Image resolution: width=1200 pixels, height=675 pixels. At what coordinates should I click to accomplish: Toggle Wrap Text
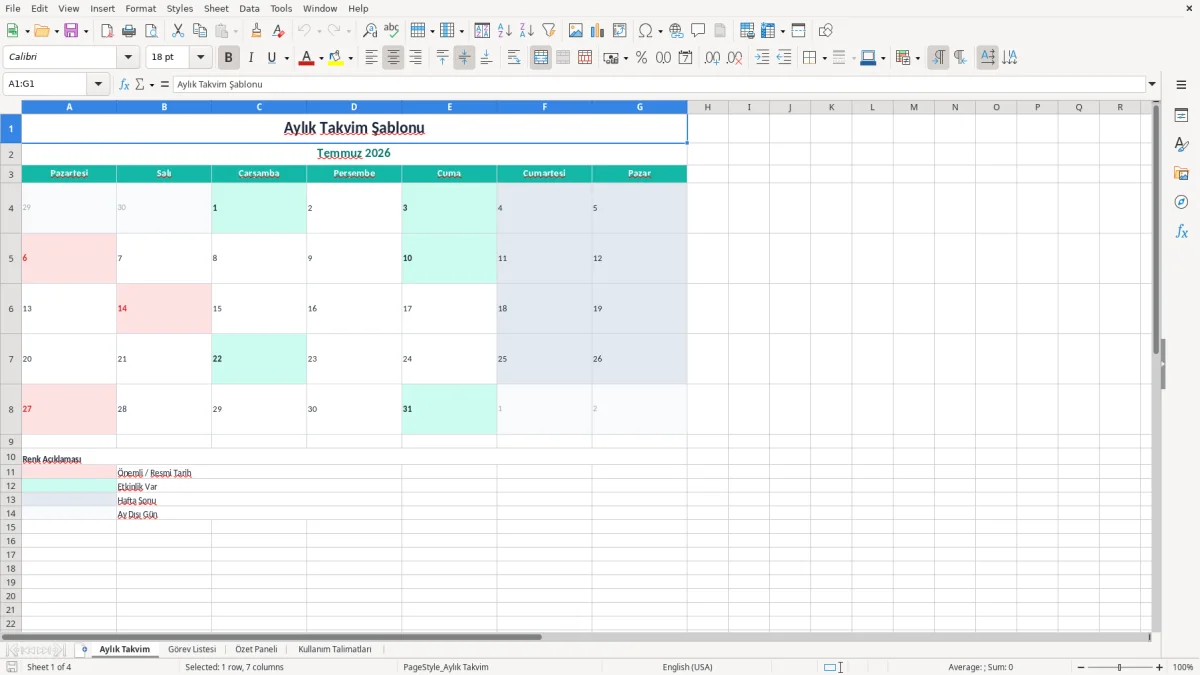(514, 58)
